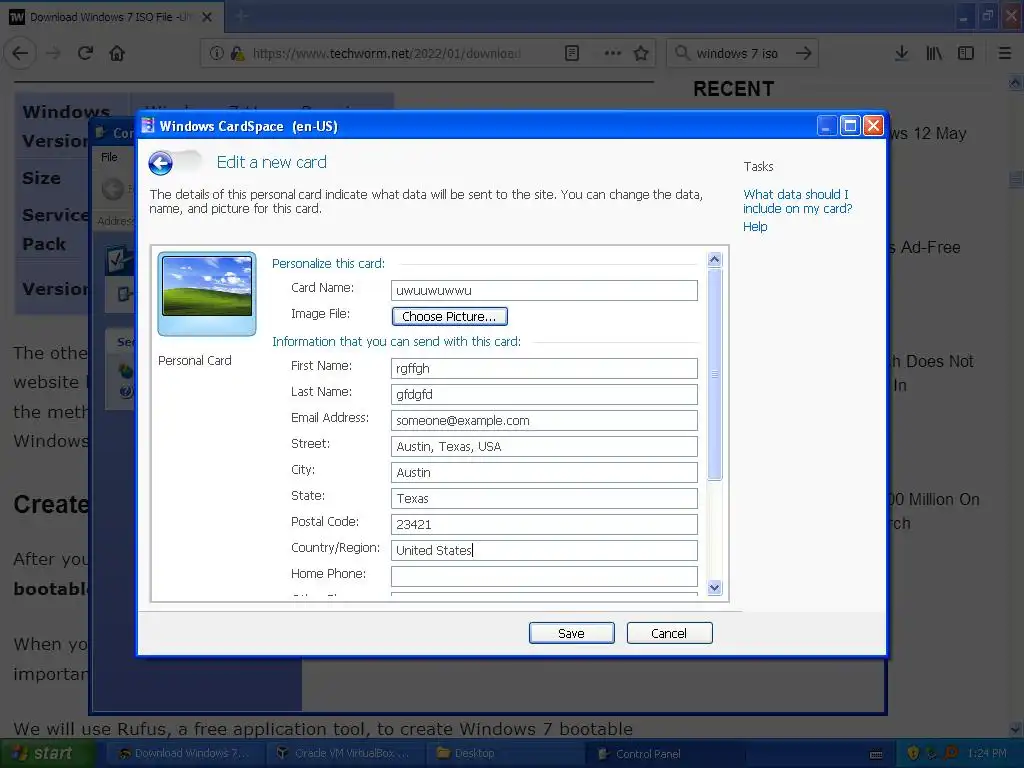Image resolution: width=1024 pixels, height=768 pixels.
Task: Show site information icon in address bar
Action: click(217, 53)
